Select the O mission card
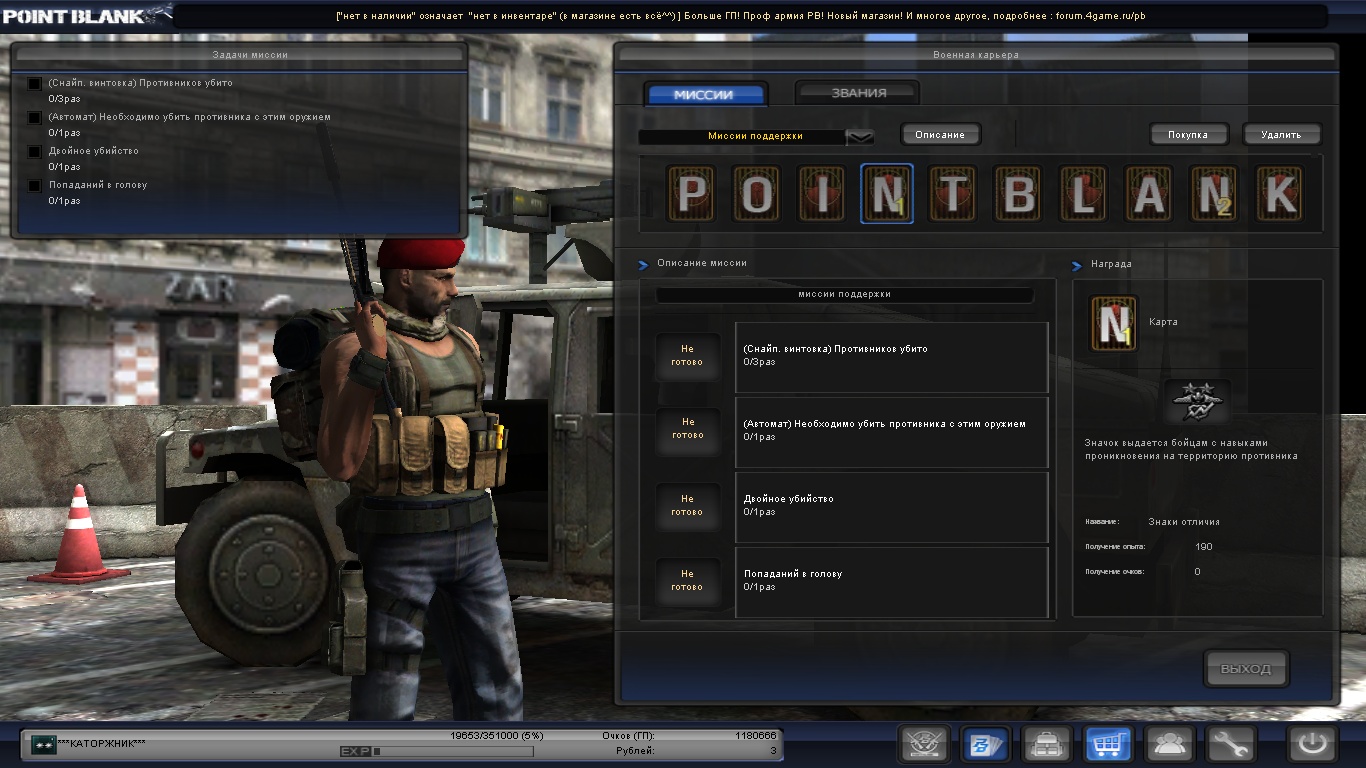 coord(756,194)
